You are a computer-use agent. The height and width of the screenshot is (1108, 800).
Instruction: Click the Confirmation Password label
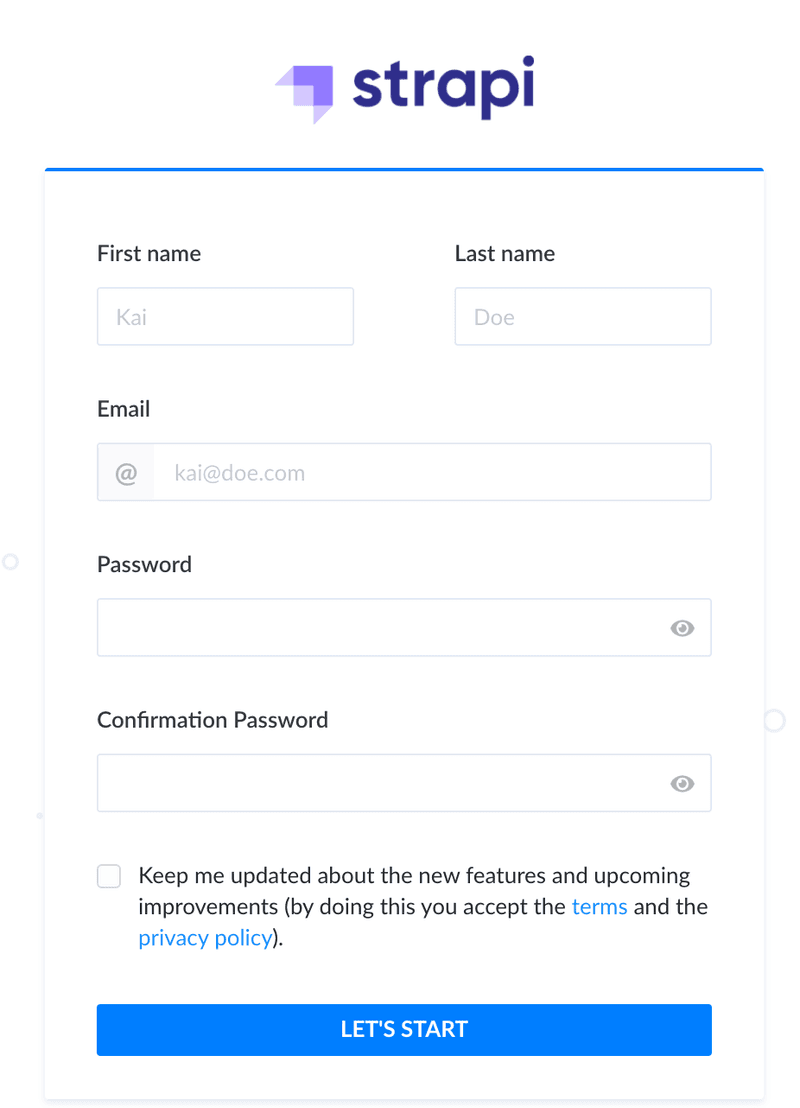[x=212, y=720]
